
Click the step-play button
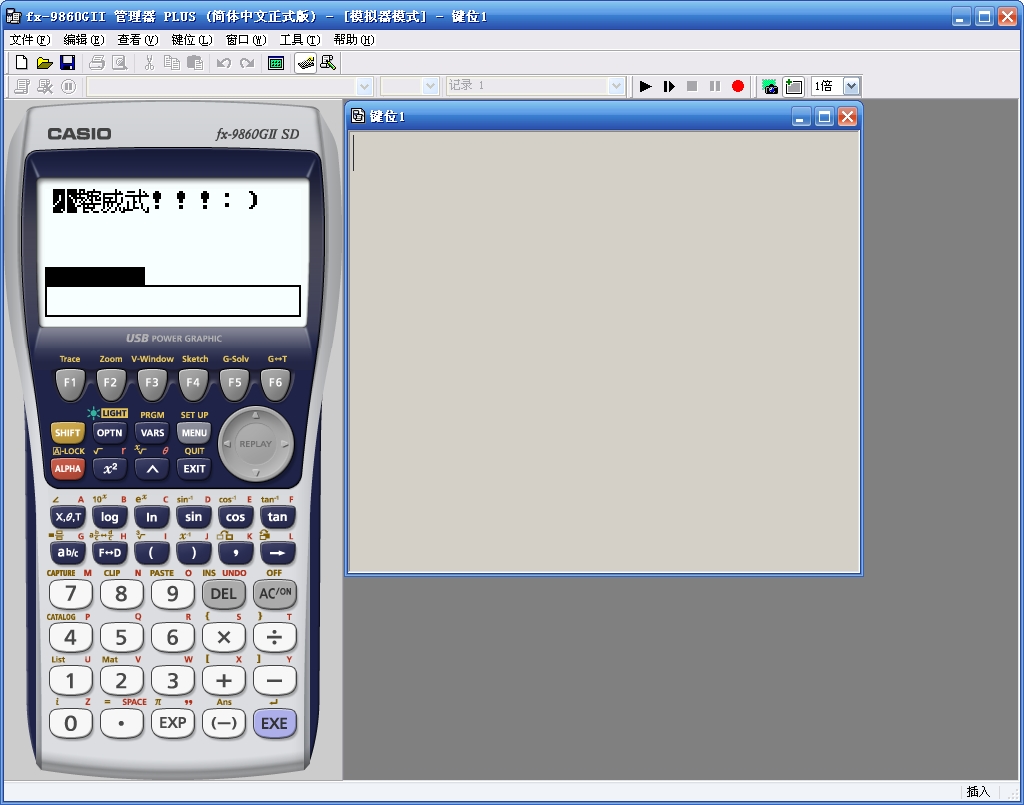pyautogui.click(x=669, y=86)
